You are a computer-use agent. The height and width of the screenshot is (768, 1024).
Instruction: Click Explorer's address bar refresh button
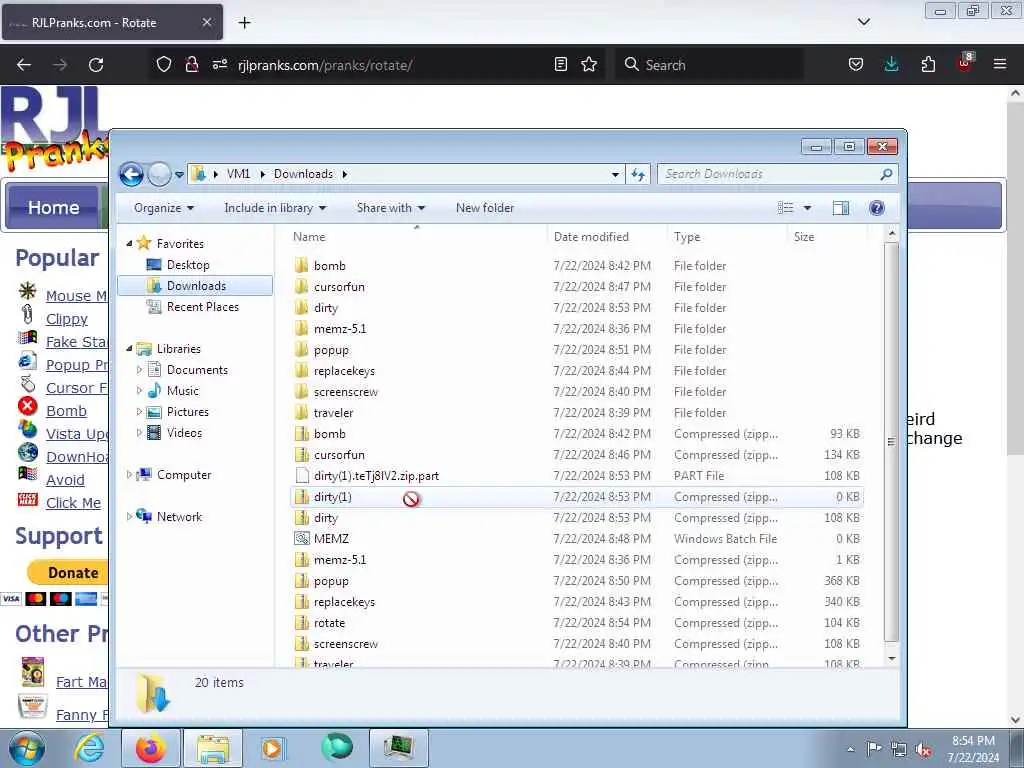tap(638, 174)
